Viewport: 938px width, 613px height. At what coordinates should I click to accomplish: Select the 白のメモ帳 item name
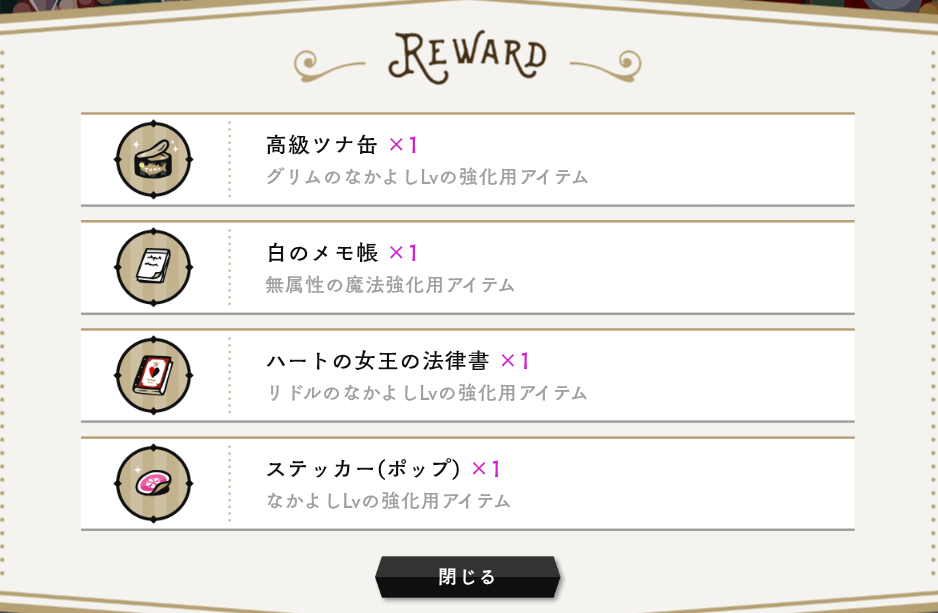click(322, 253)
